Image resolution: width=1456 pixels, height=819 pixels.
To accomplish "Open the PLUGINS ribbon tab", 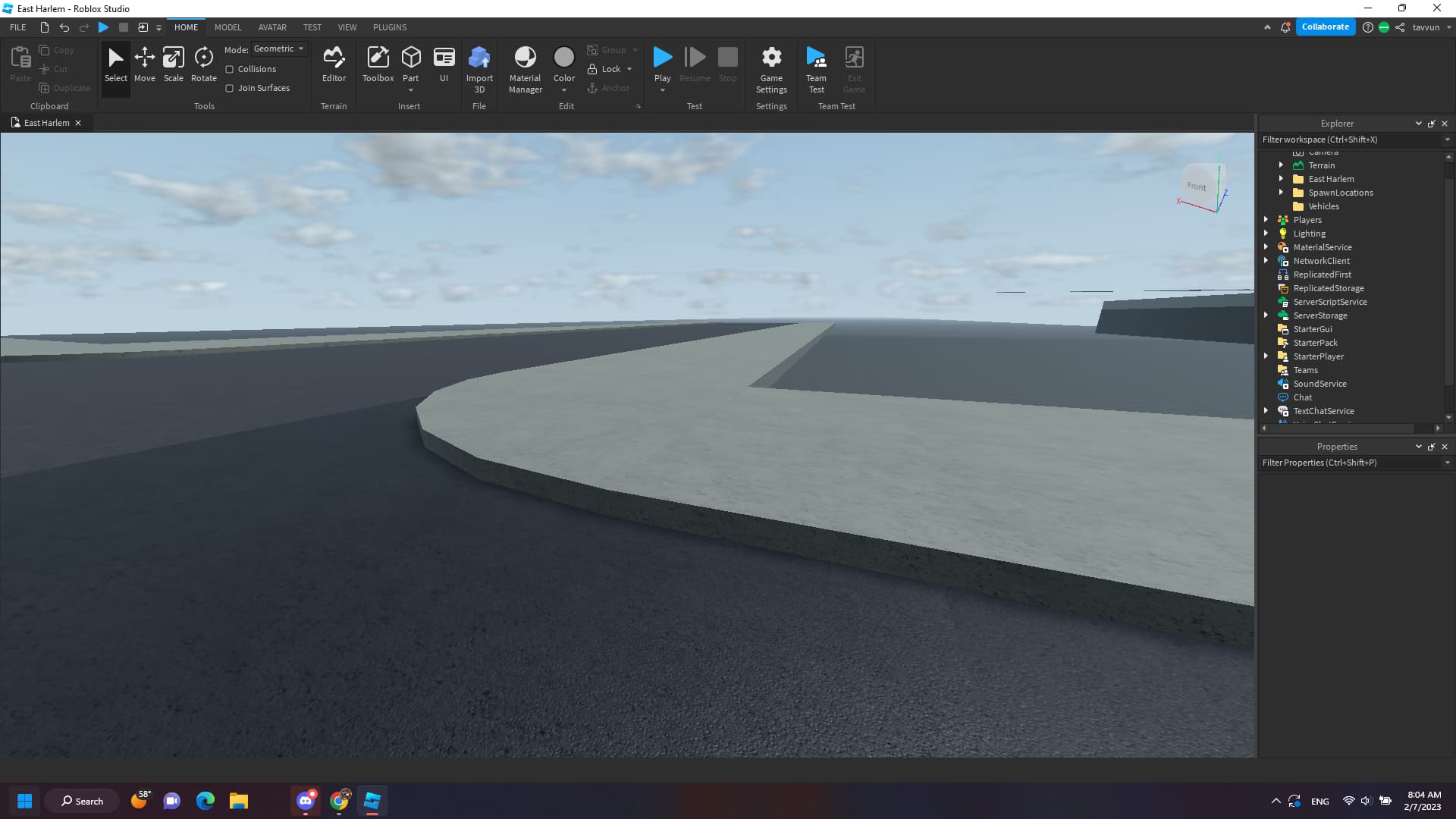I will pyautogui.click(x=390, y=27).
